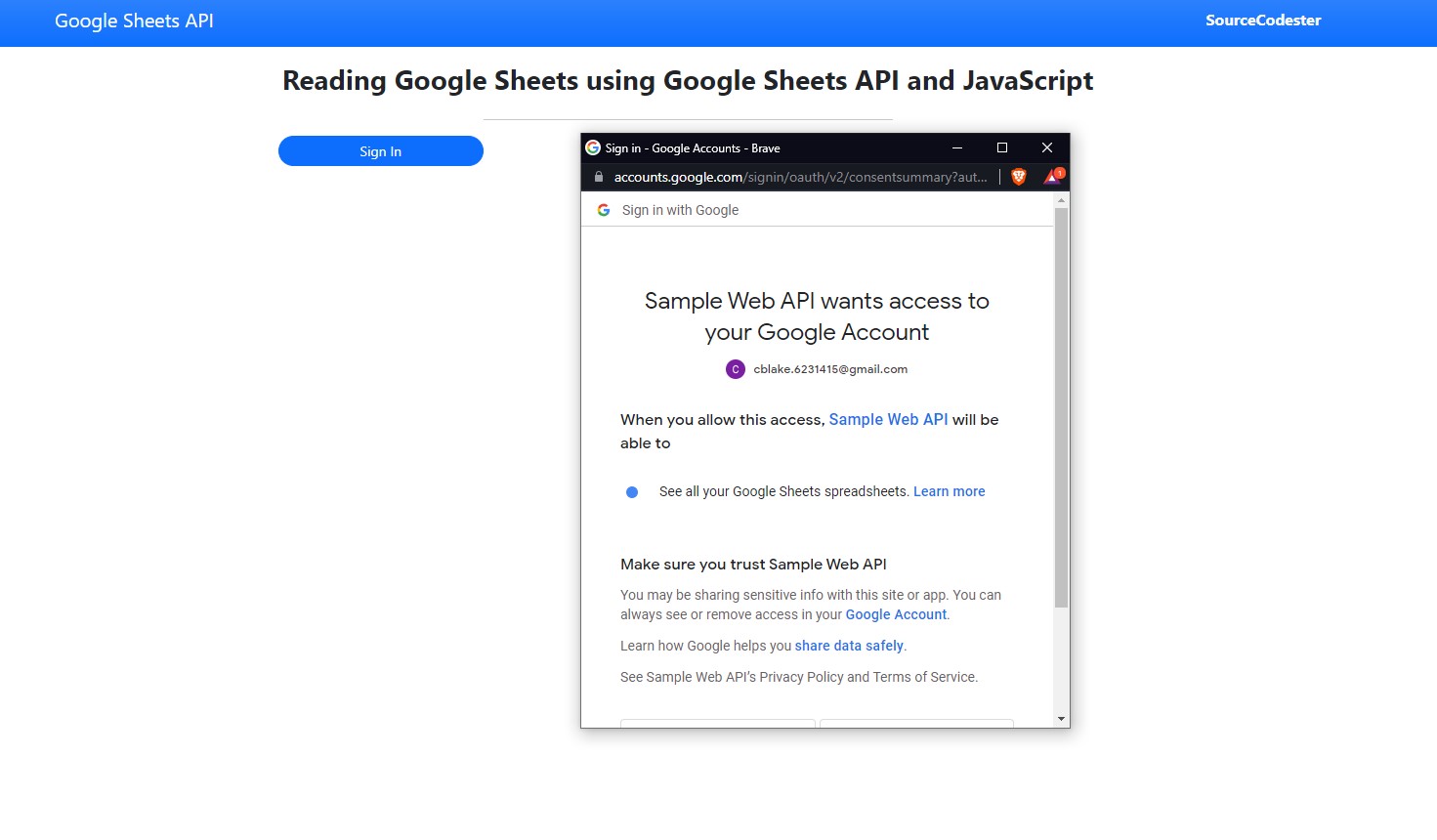Open the Google Sheets API navbar brand
The image size is (1437, 840).
coord(134,21)
